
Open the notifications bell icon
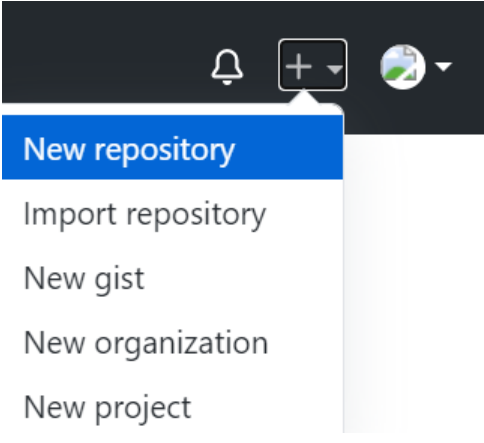(227, 67)
